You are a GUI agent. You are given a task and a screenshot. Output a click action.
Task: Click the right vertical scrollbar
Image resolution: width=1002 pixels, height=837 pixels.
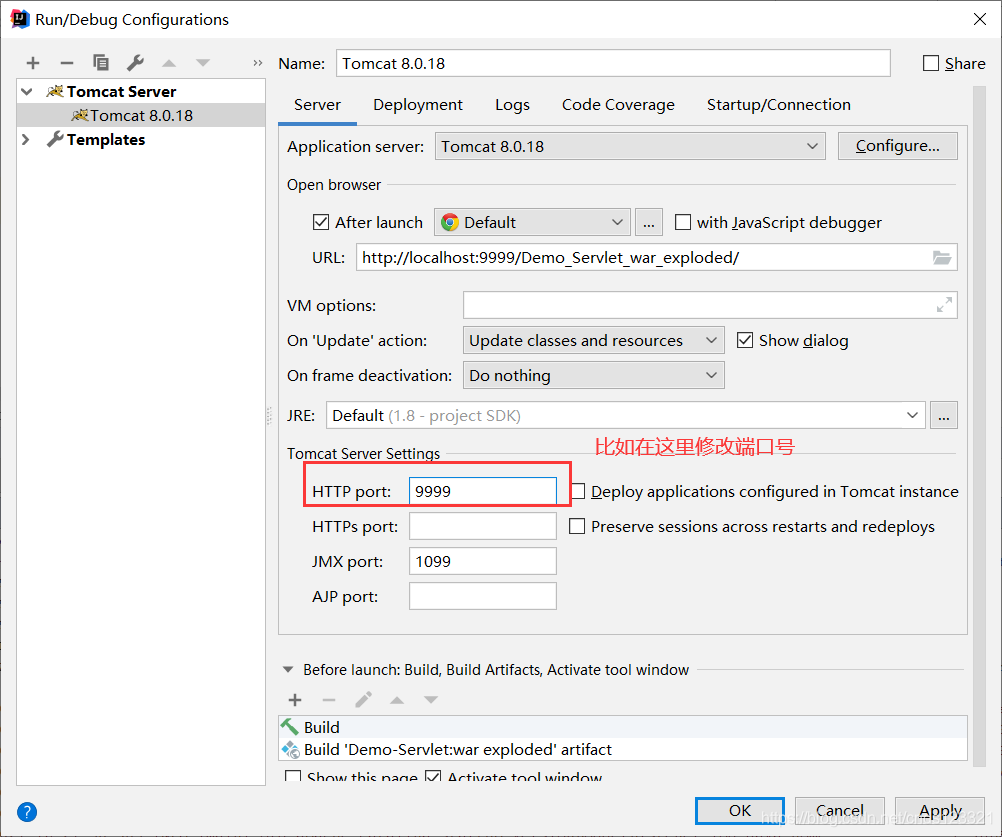(979, 426)
